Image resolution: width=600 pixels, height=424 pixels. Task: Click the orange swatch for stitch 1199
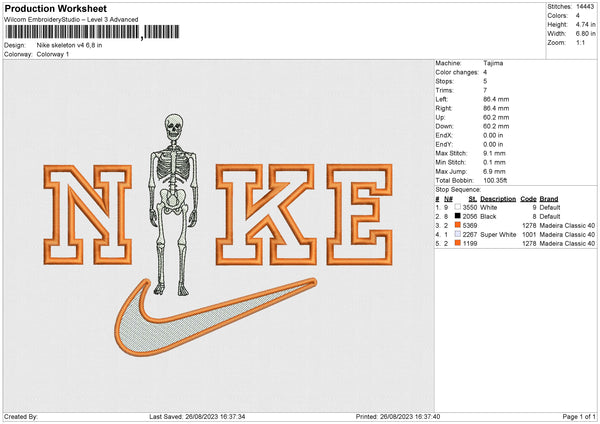(x=457, y=243)
